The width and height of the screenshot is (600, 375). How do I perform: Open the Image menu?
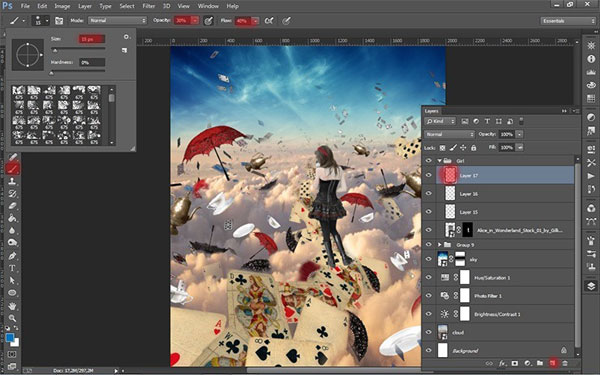62,6
